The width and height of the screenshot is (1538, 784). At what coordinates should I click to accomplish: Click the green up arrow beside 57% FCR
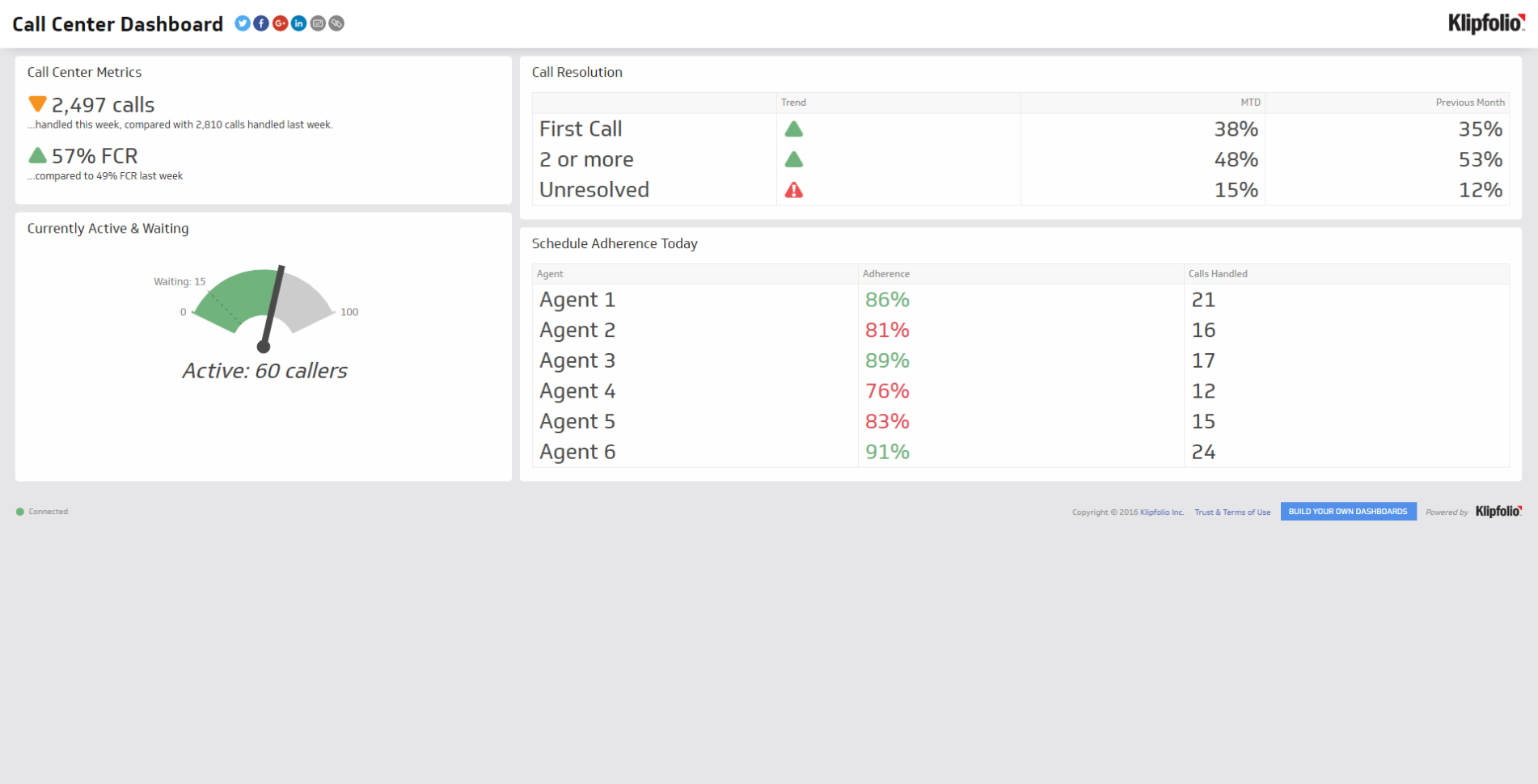(x=37, y=154)
